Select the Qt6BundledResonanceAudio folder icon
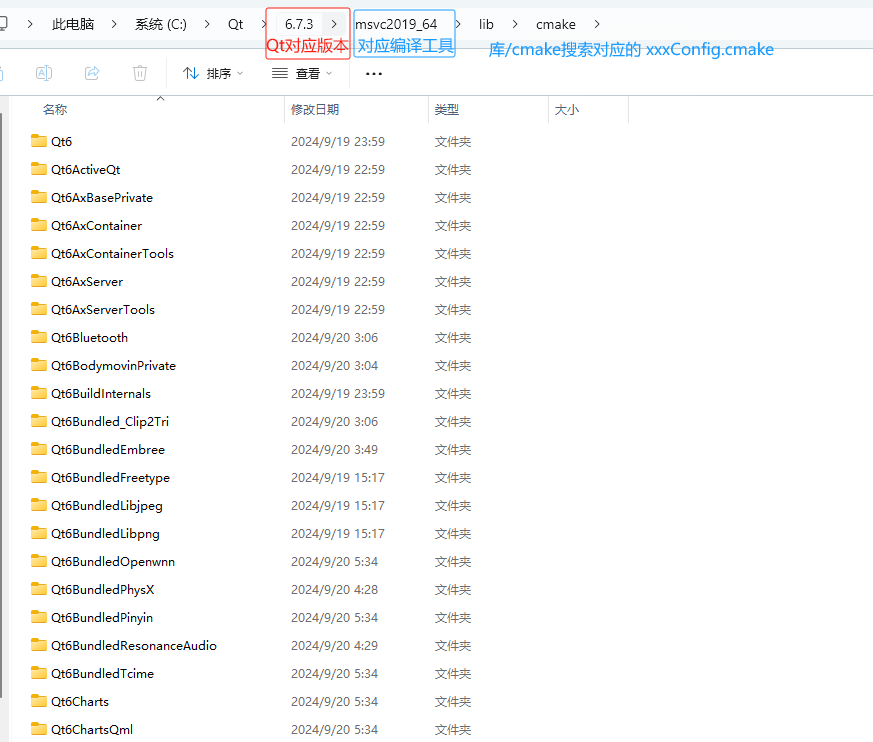This screenshot has height=742, width=873. click(x=39, y=645)
